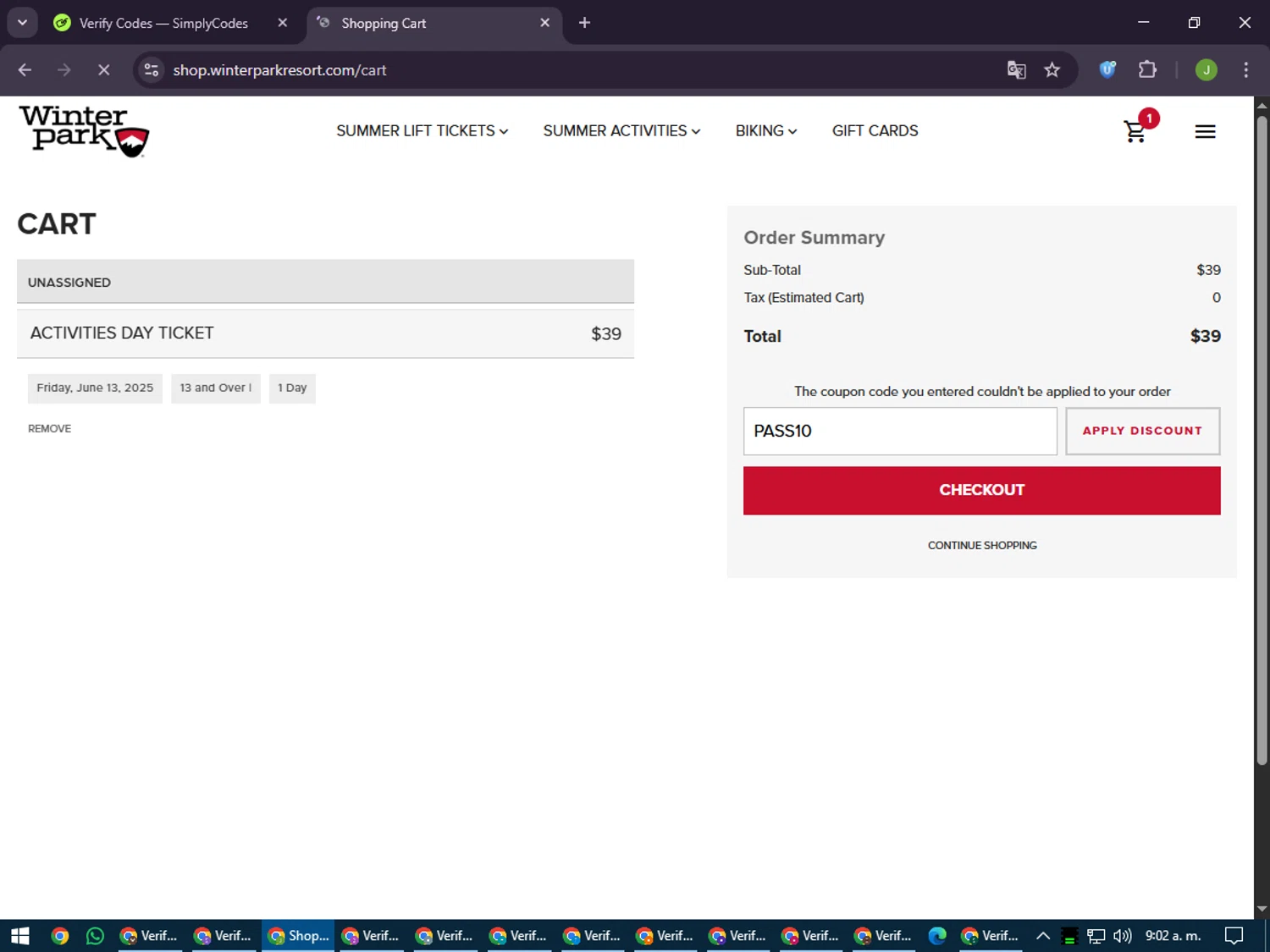1270x952 pixels.
Task: Open WhatsApp from taskbar
Action: (95, 935)
